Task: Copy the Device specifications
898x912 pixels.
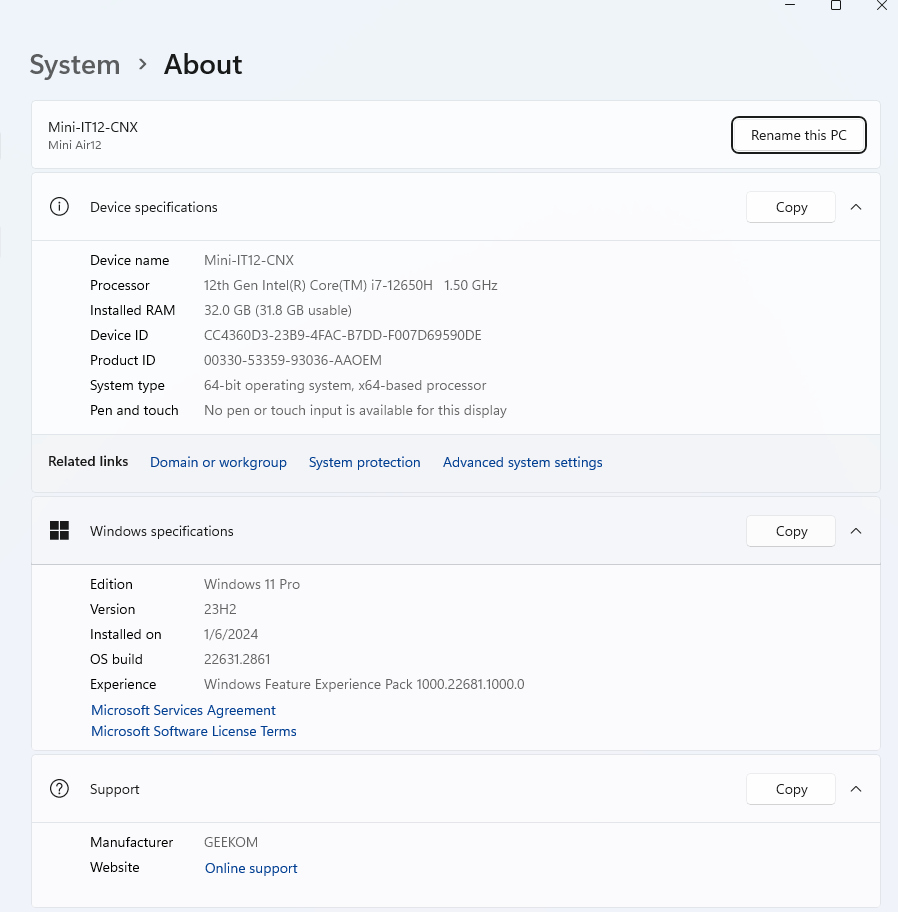Action: coord(791,207)
